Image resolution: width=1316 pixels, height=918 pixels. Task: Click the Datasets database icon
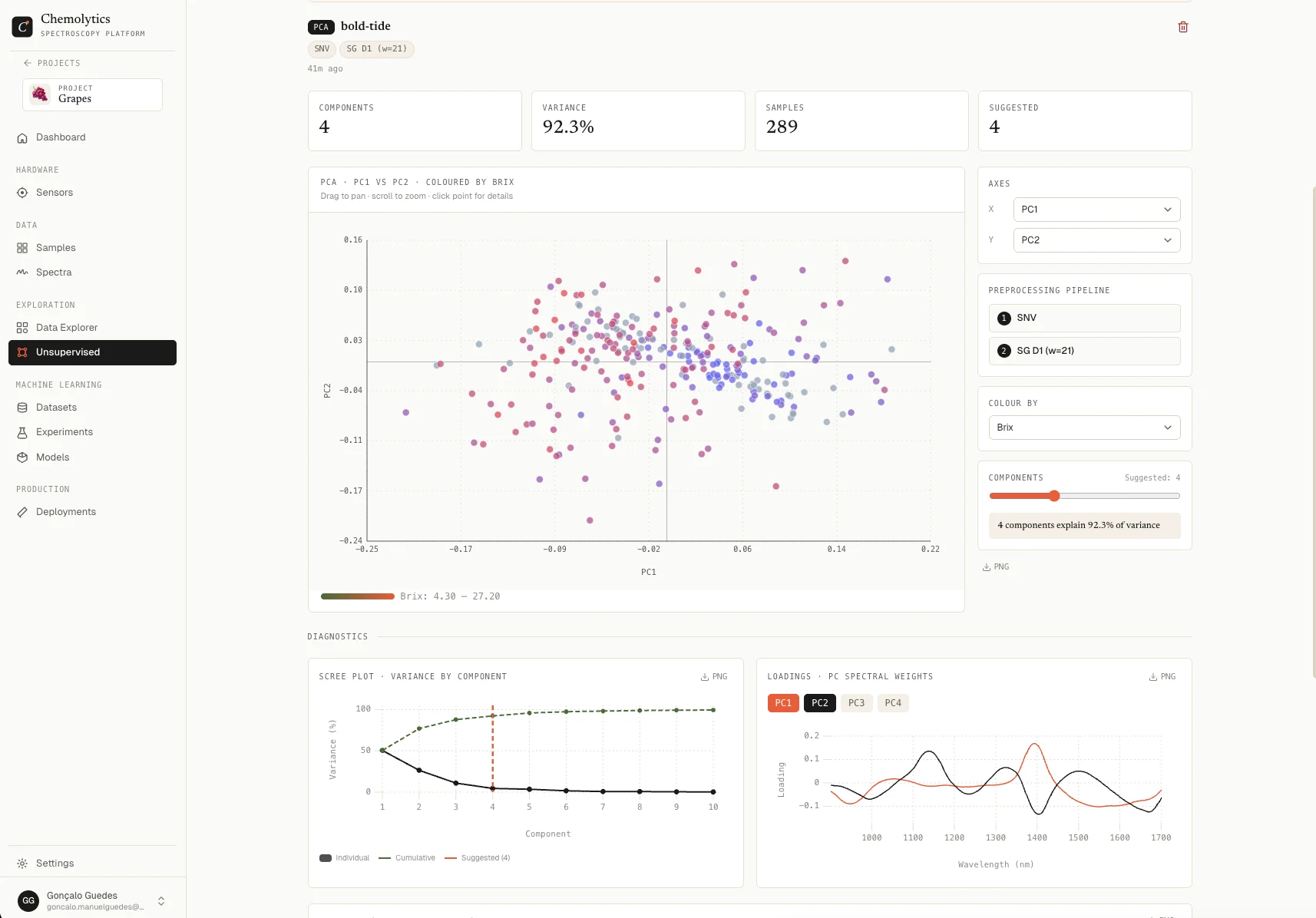pyautogui.click(x=22, y=408)
